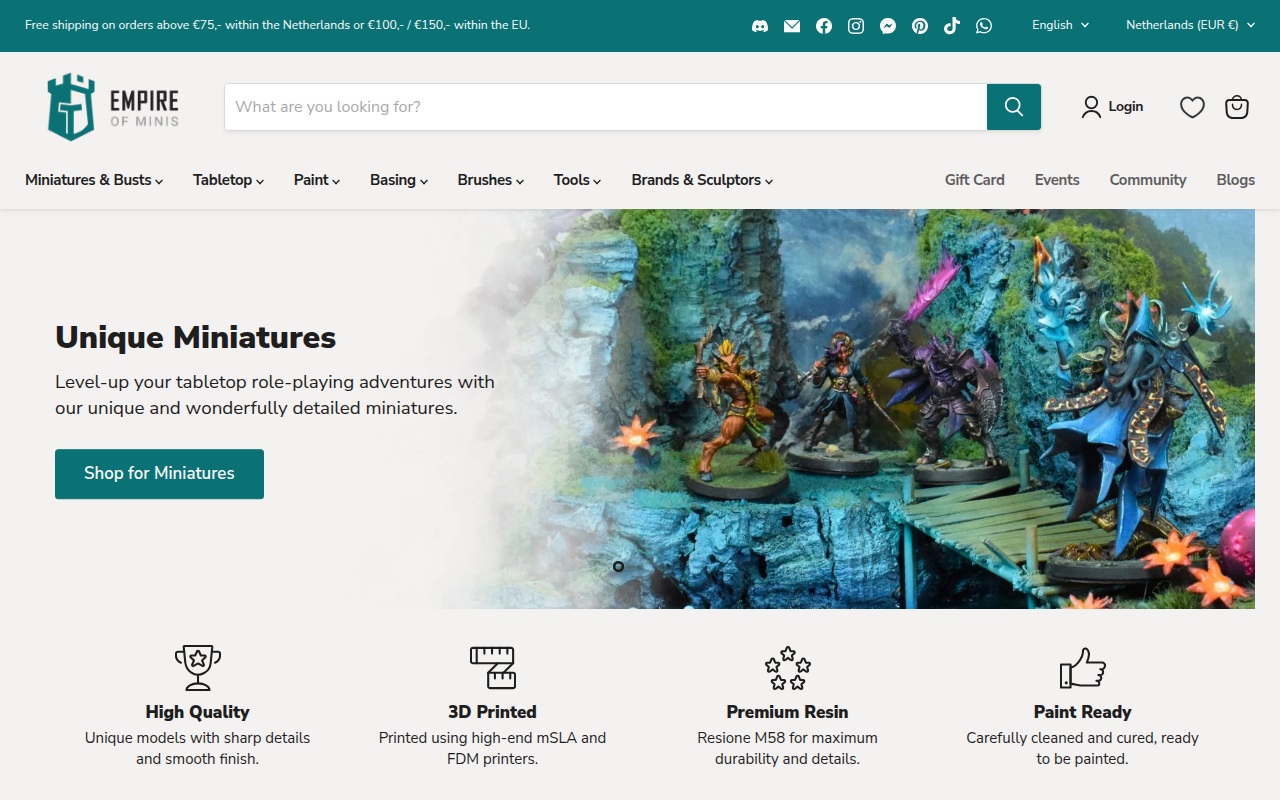Click the slideshow indicator dot on the banner
The width and height of the screenshot is (1280, 800).
click(618, 566)
